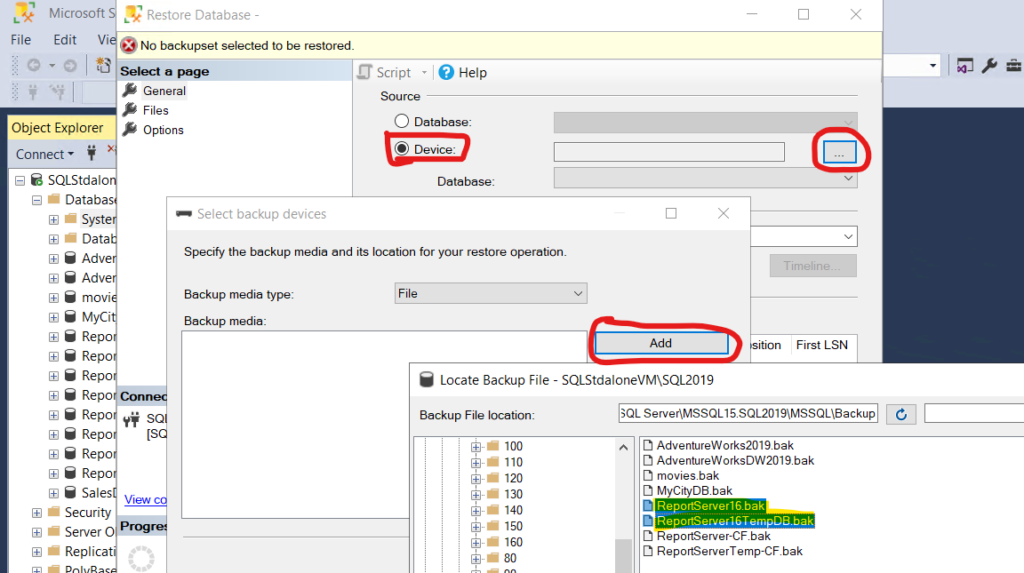Expand the 130 folder node
1024x573 pixels.
(475, 495)
